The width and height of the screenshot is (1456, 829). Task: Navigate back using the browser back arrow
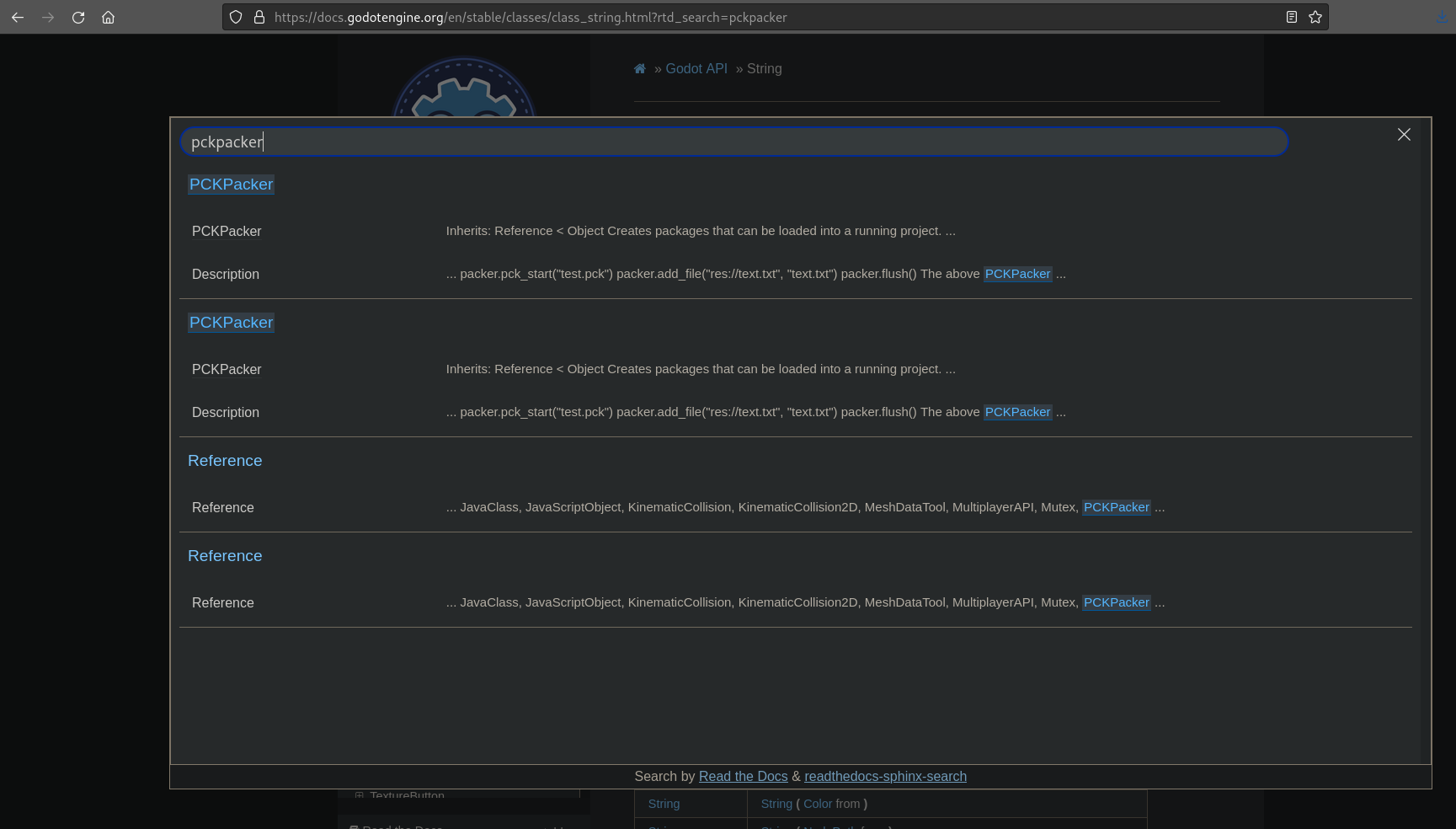coord(18,17)
